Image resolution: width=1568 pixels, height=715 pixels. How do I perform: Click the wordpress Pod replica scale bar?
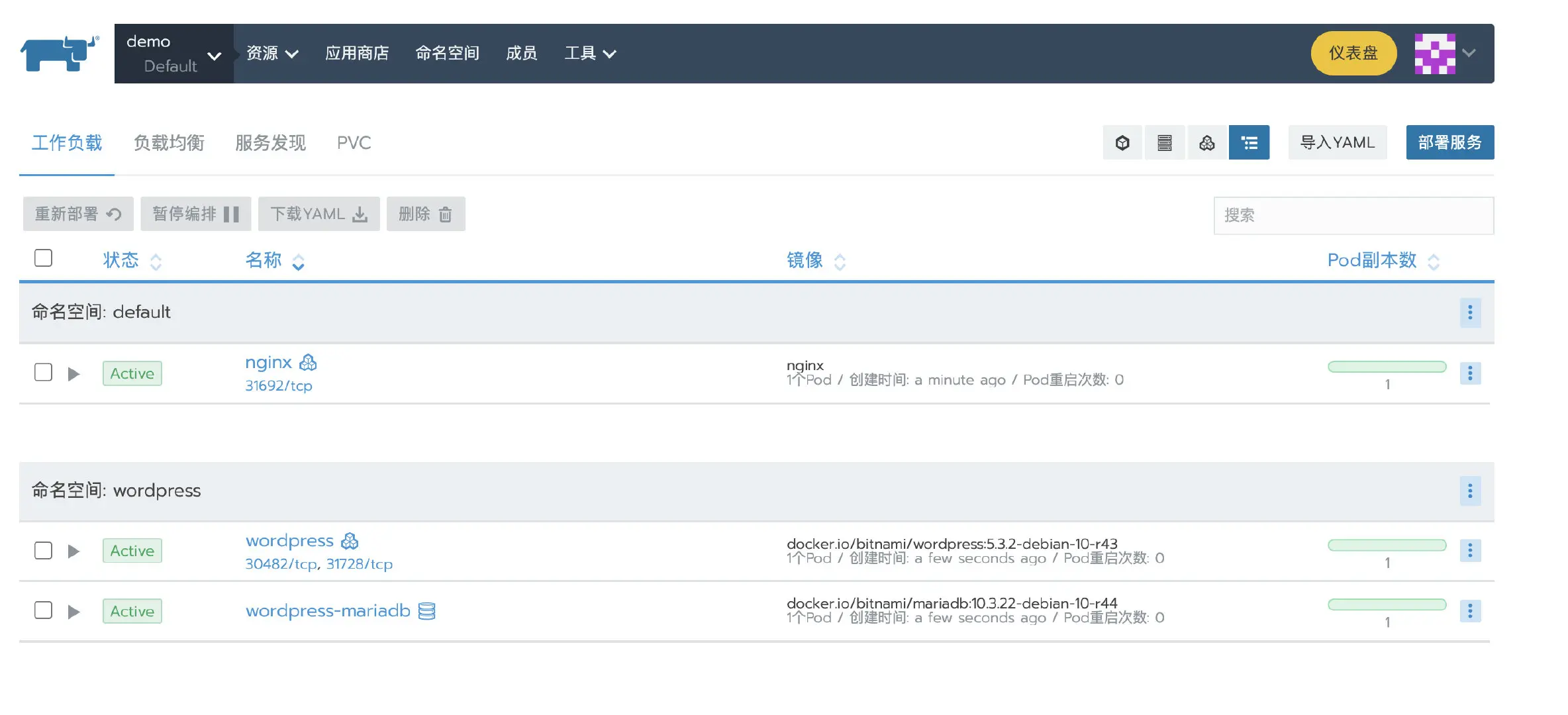pyautogui.click(x=1387, y=545)
